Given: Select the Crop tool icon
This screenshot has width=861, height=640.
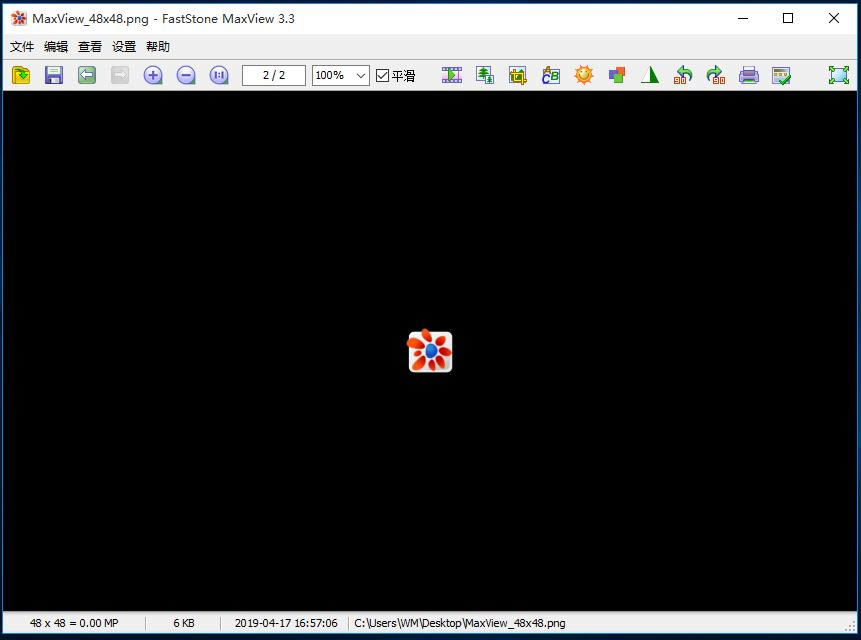Looking at the screenshot, I should coord(518,75).
